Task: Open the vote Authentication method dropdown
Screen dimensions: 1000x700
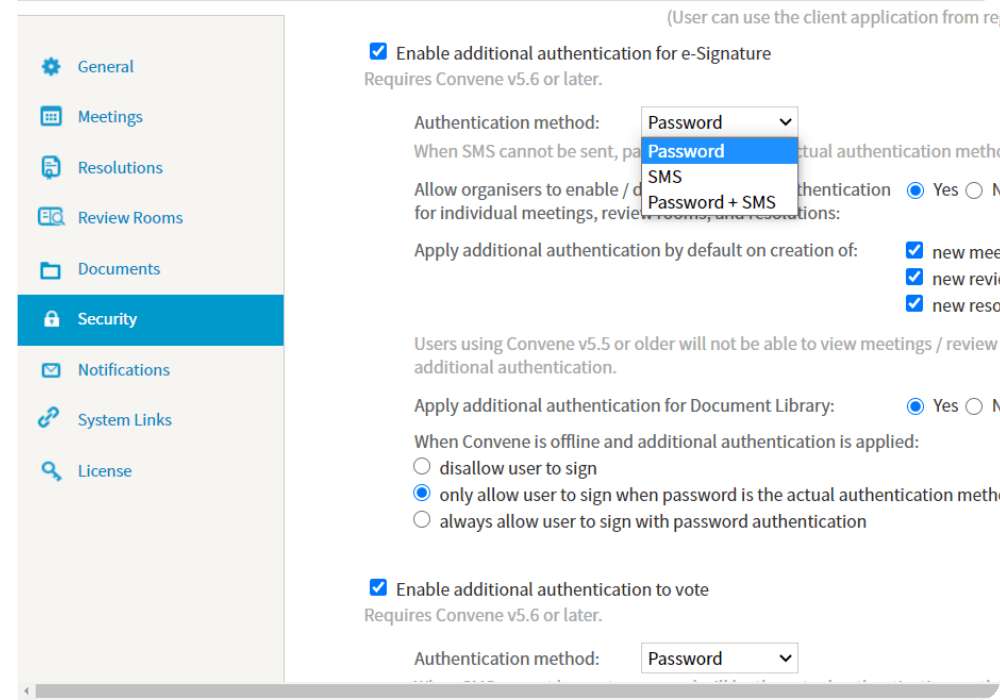Action: (x=719, y=658)
